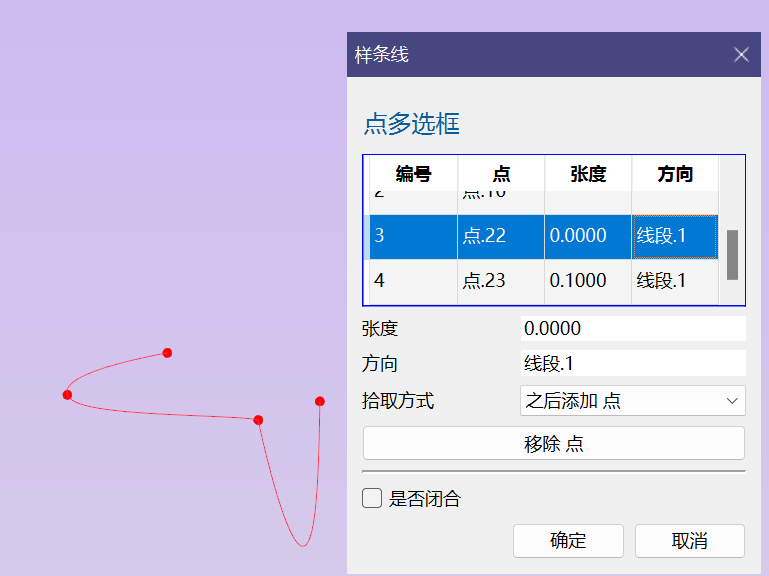Enable the 是否闭合 checkbox
The width and height of the screenshot is (769, 576).
click(372, 498)
